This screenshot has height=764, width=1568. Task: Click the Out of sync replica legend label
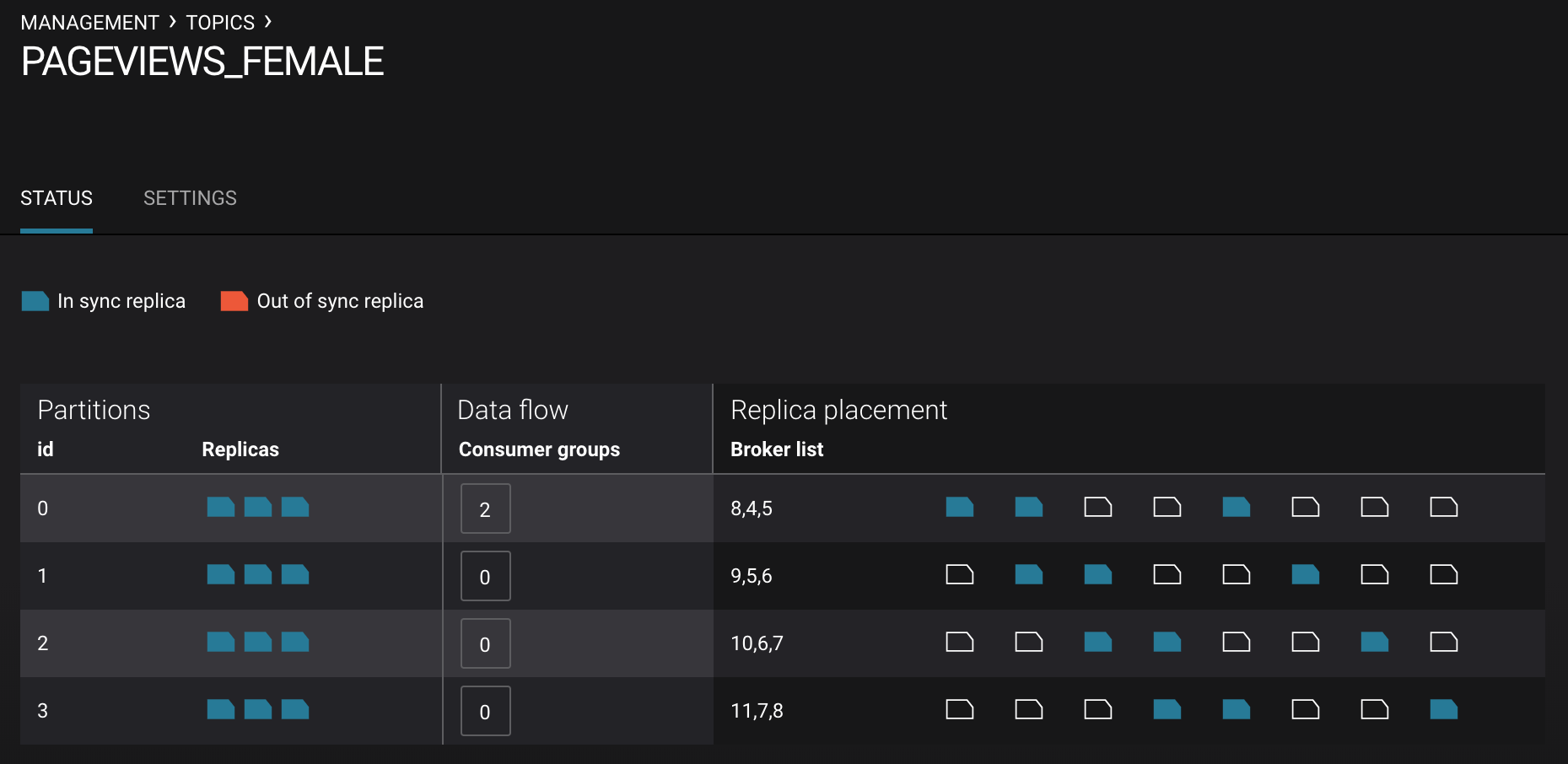(x=340, y=301)
